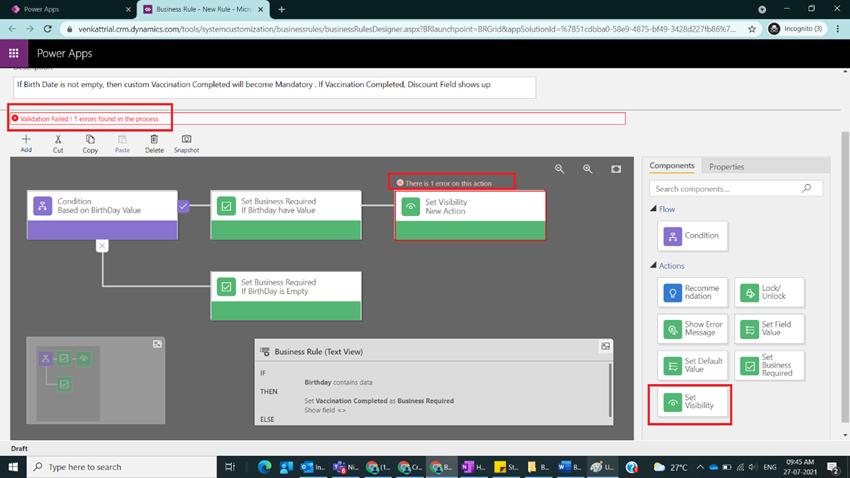This screenshot has height=478, width=850.
Task: Select the Set Visibility New Action node
Action: coord(470,215)
